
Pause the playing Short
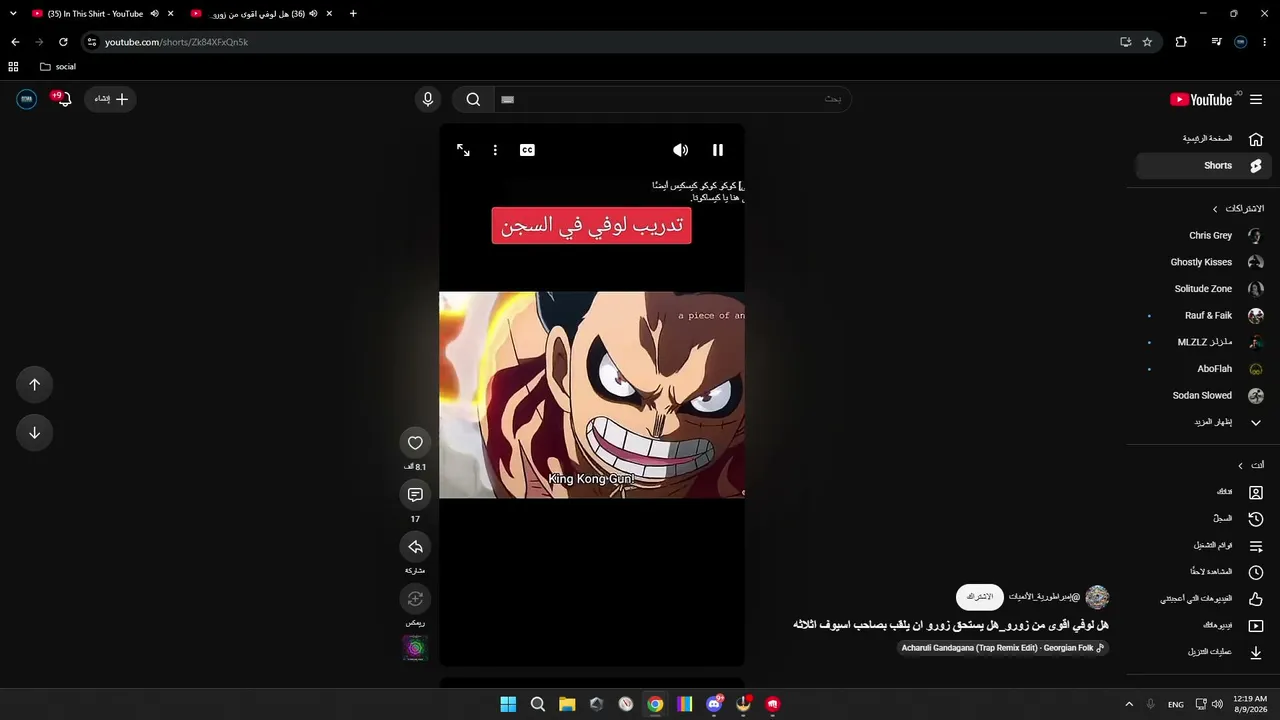pyautogui.click(x=717, y=150)
